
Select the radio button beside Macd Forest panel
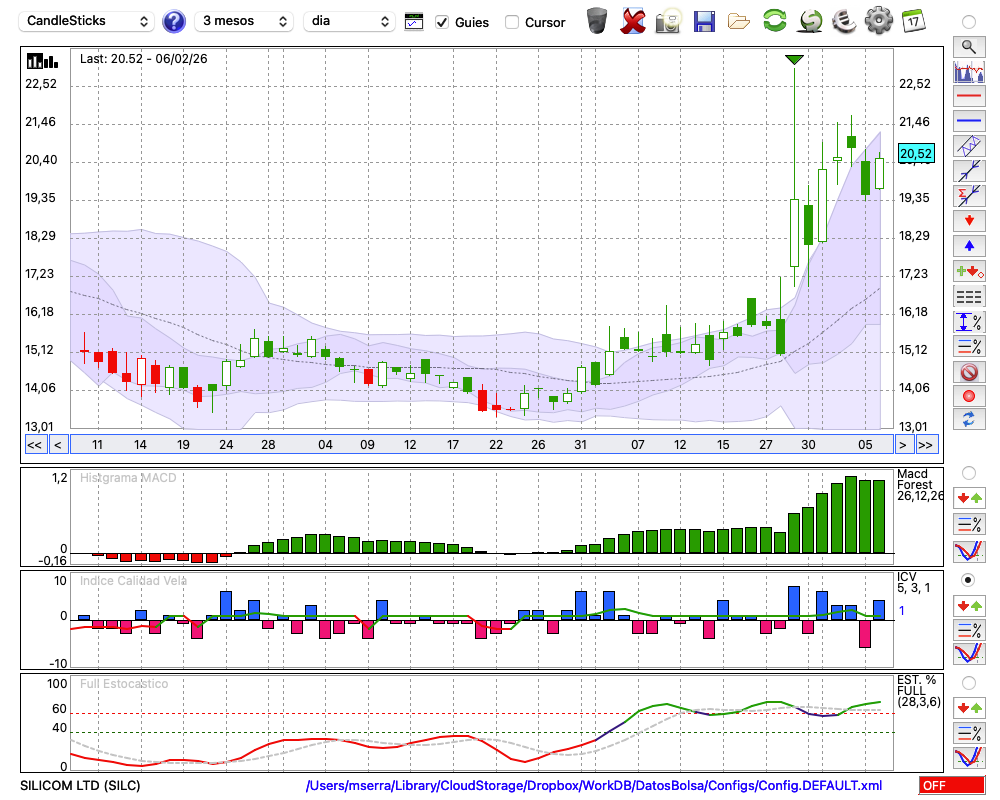pyautogui.click(x=968, y=472)
